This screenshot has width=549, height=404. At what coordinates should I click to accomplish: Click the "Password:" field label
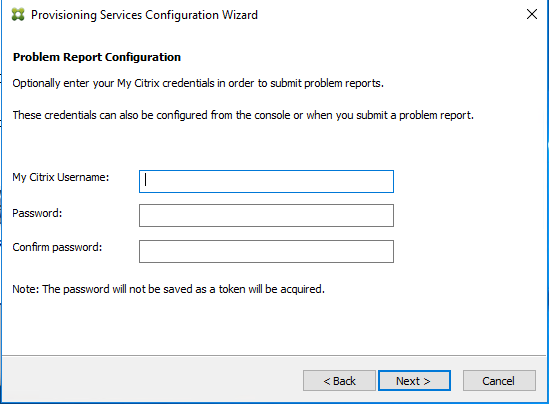pos(37,213)
